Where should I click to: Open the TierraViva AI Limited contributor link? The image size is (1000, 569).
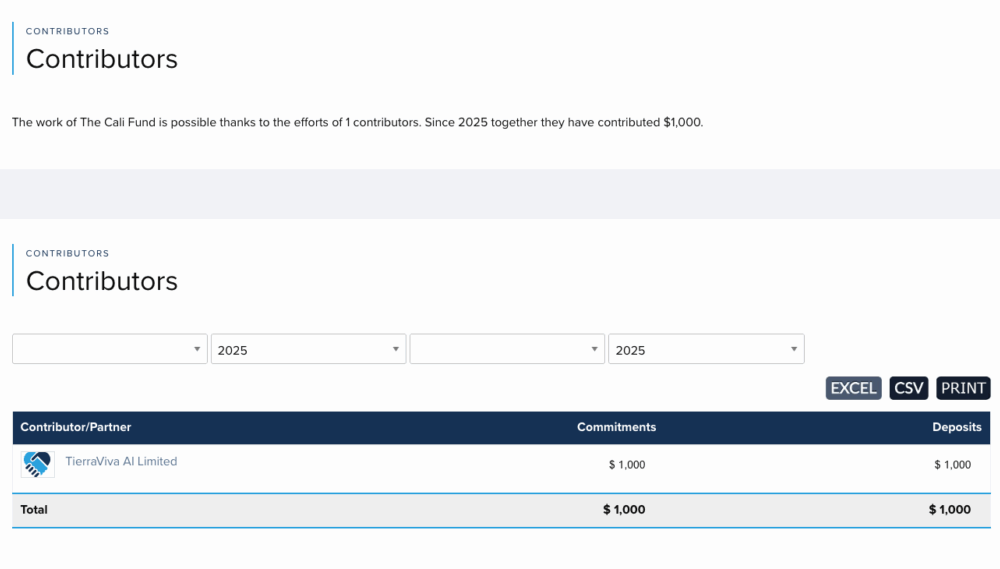[x=121, y=462]
